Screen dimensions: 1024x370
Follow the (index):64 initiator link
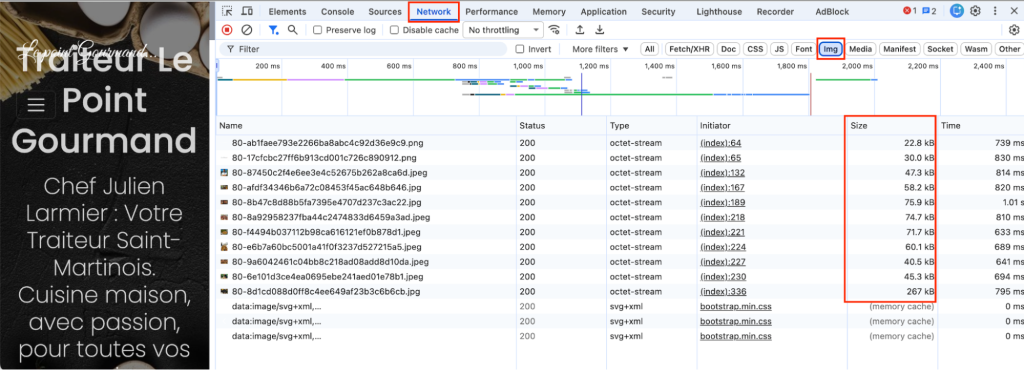pos(720,143)
